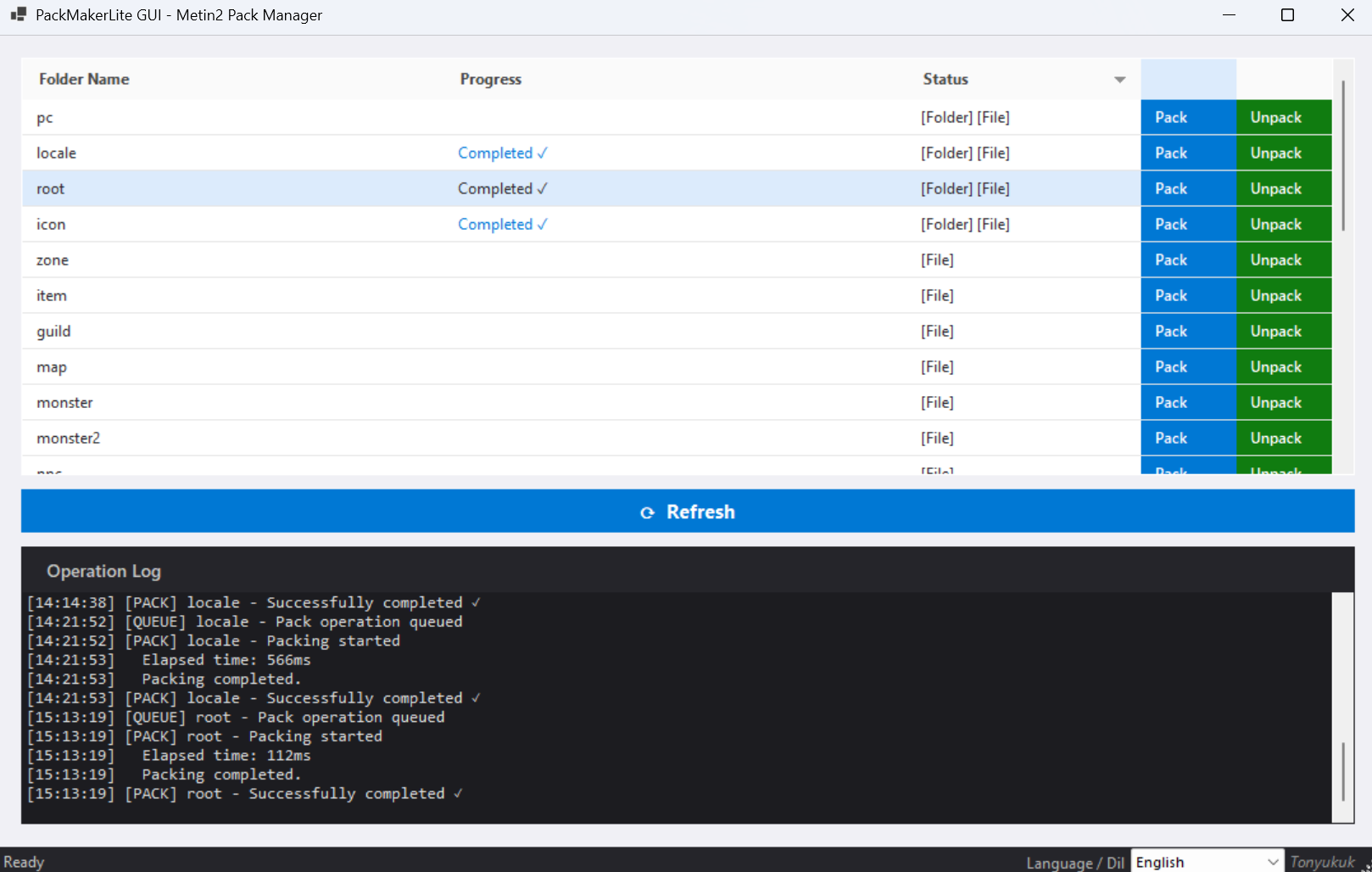Screen dimensions: 1372x872
Task: Click log line 'root - Successfully completed'
Action: tap(325, 794)
